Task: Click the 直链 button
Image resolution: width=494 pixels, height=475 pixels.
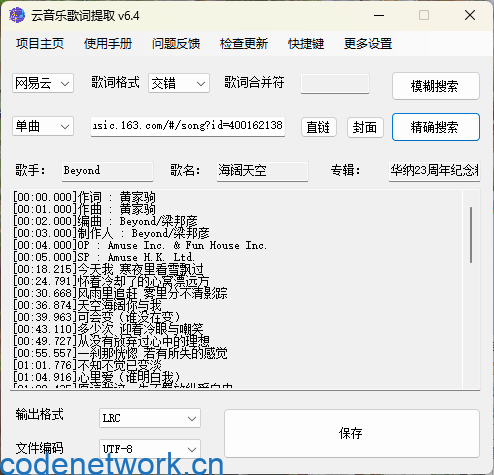Action: (x=319, y=127)
